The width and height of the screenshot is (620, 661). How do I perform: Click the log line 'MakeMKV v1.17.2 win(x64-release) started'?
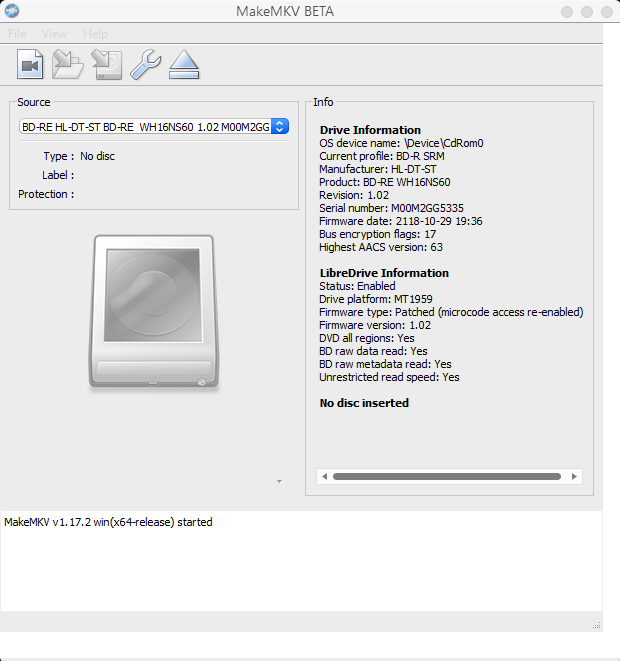(x=108, y=522)
